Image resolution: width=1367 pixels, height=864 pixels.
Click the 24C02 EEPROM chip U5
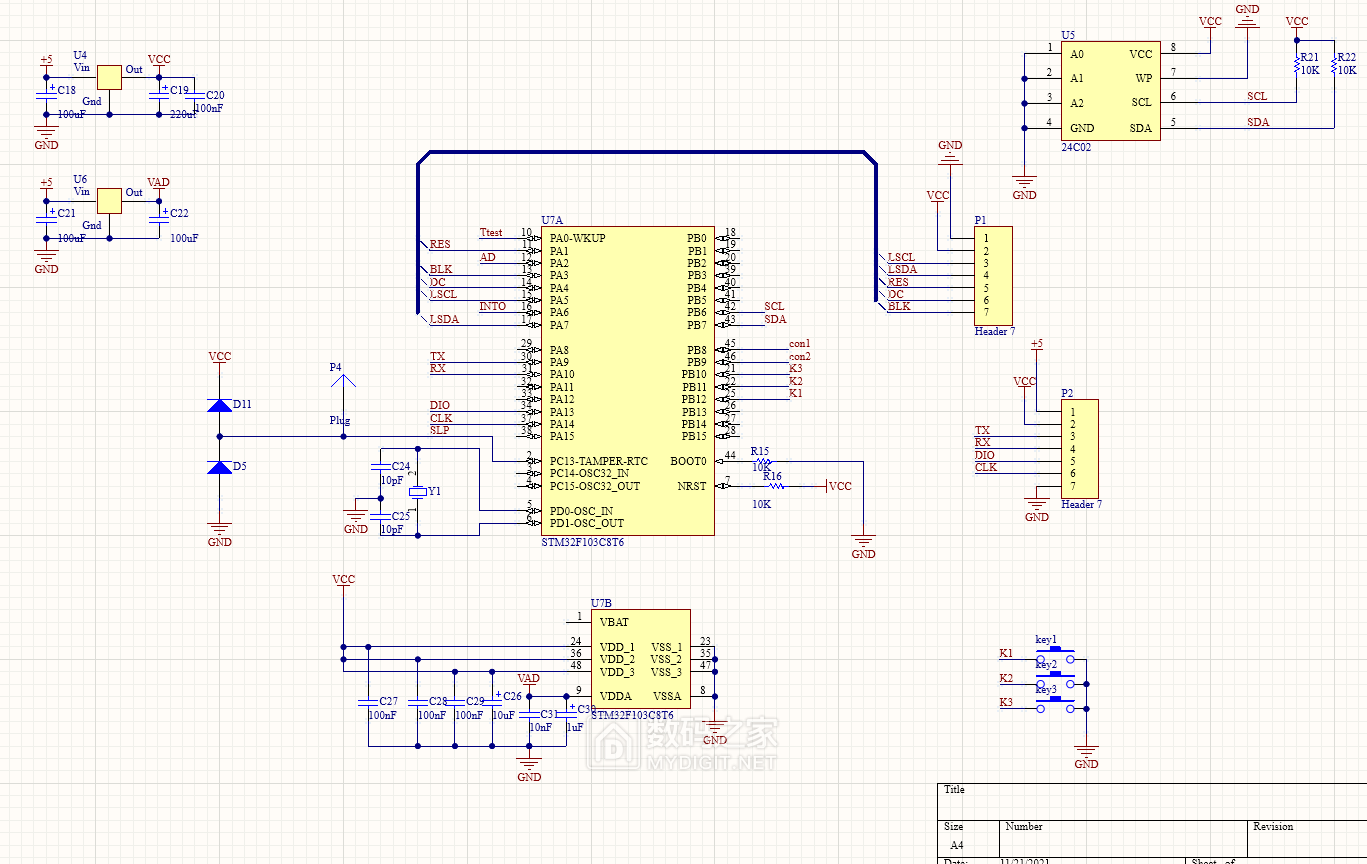tap(1110, 91)
